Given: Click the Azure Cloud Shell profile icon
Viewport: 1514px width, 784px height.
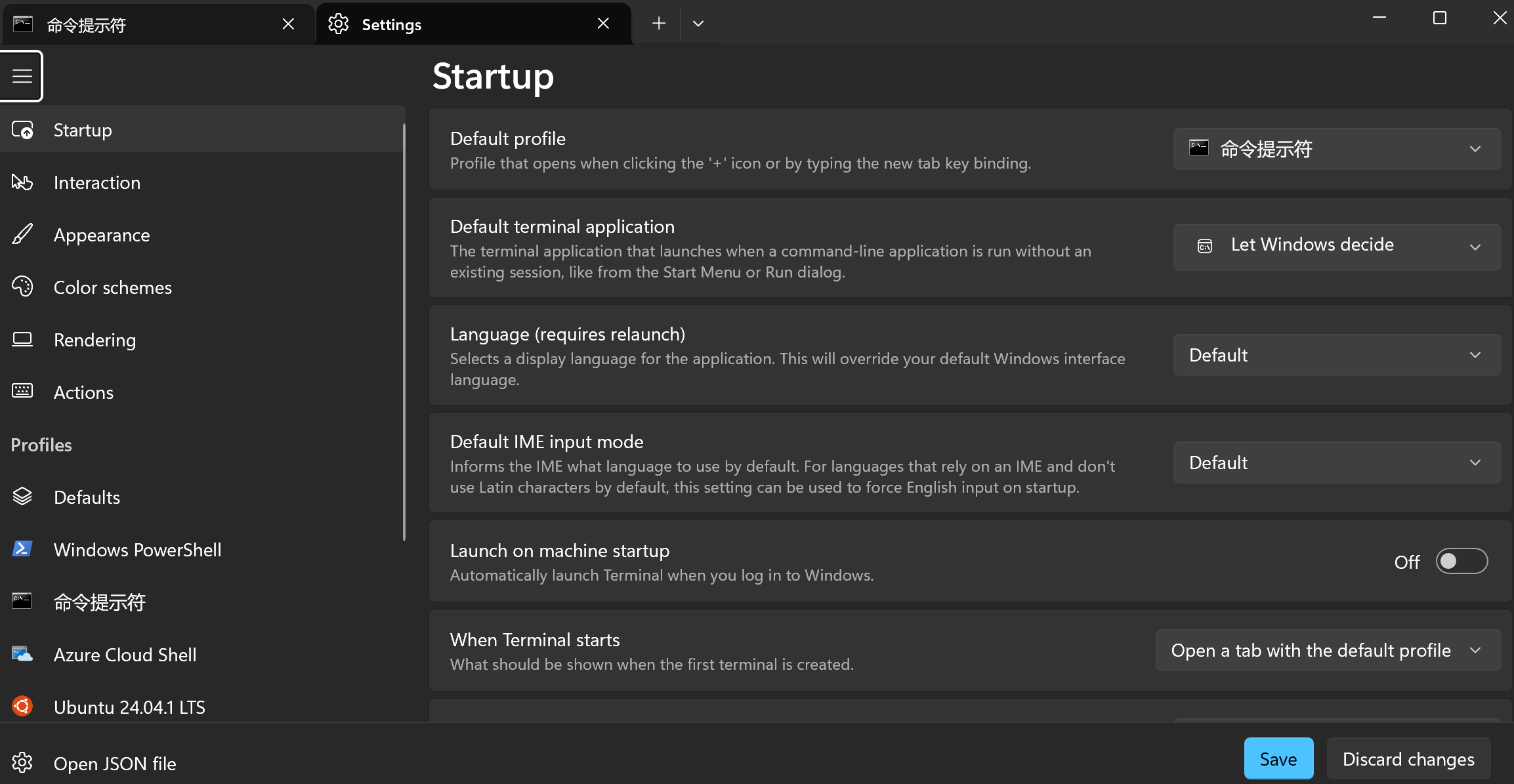Looking at the screenshot, I should (22, 654).
